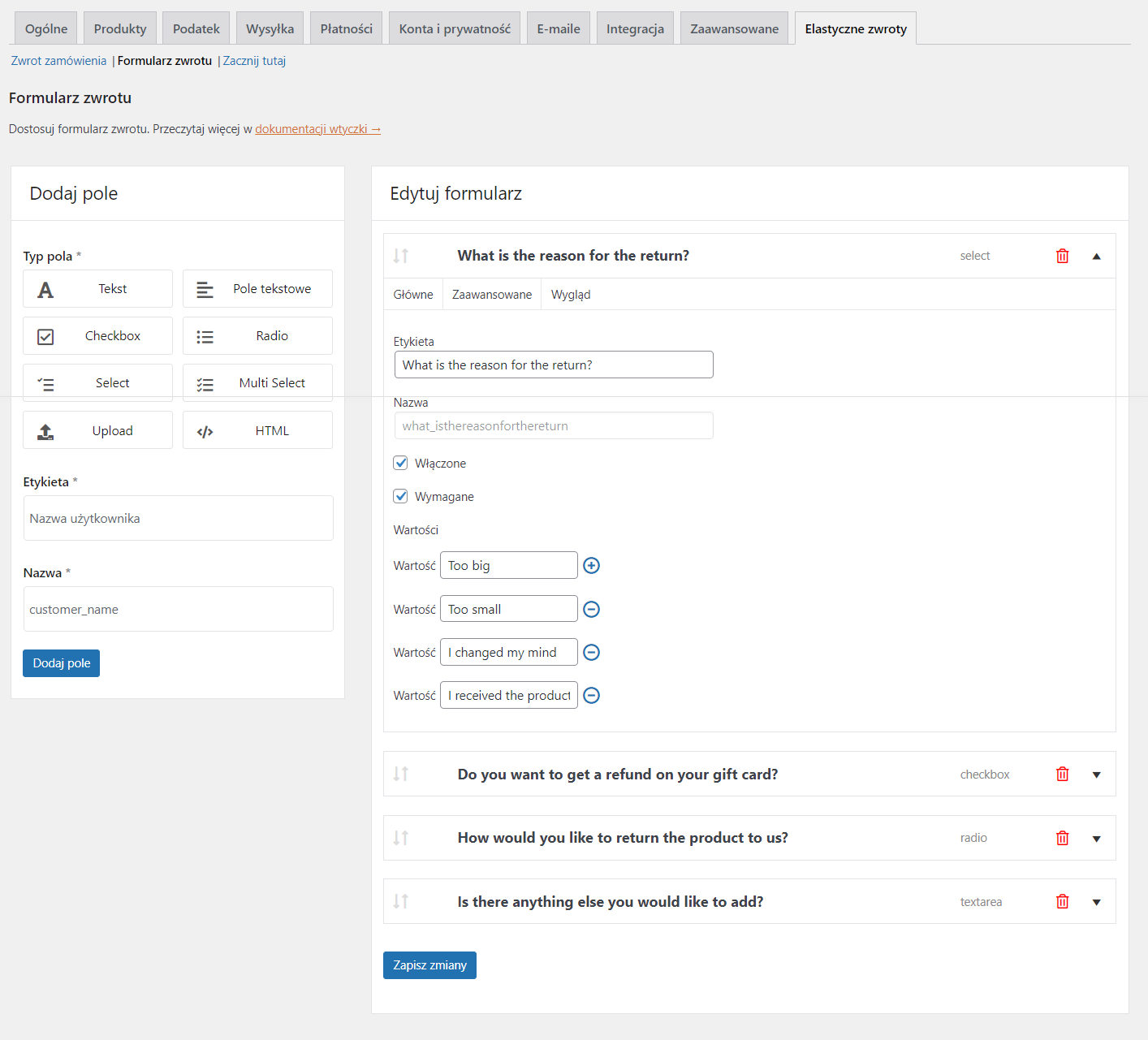Switch to the field's Zaawansowane subtab
This screenshot has width=1148, height=1040.
492,294
